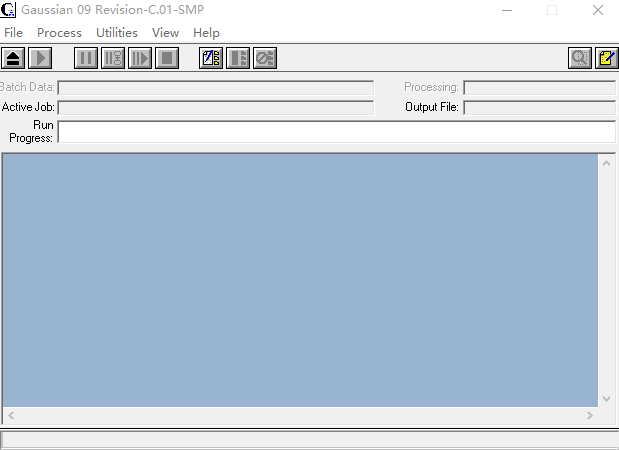This screenshot has width=619, height=450.
Task: Pause the current Gaussian job
Action: [x=86, y=58]
